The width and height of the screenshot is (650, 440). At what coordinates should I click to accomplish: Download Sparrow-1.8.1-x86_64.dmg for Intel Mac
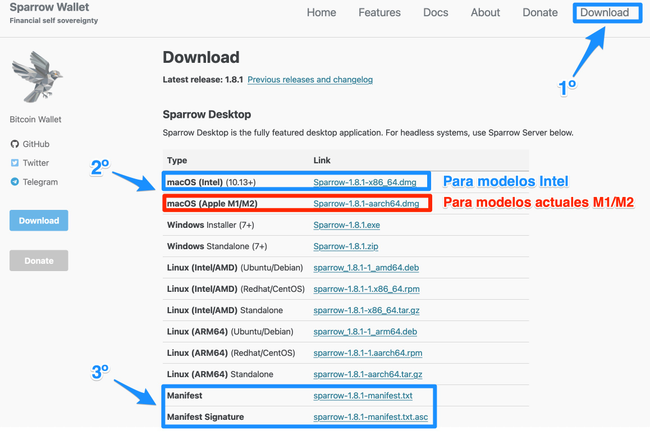pos(362,183)
